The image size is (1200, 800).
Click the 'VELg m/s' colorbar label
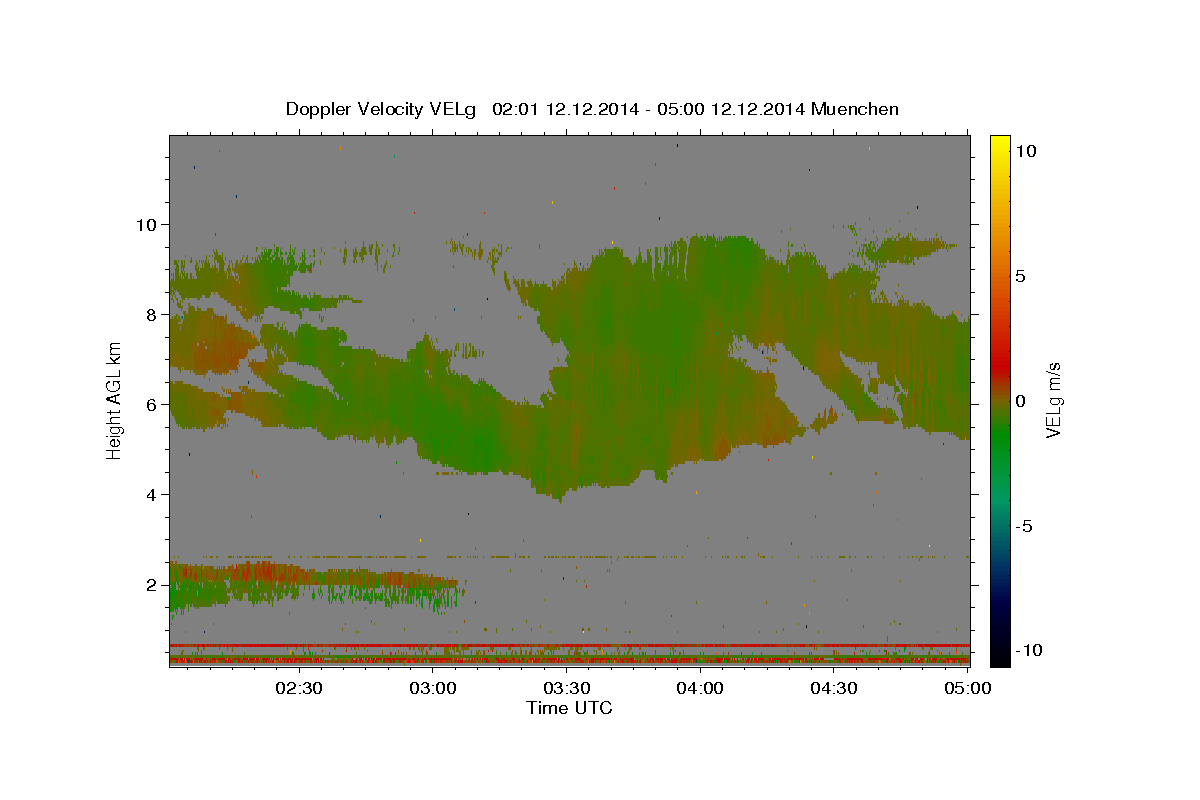(x=1053, y=400)
